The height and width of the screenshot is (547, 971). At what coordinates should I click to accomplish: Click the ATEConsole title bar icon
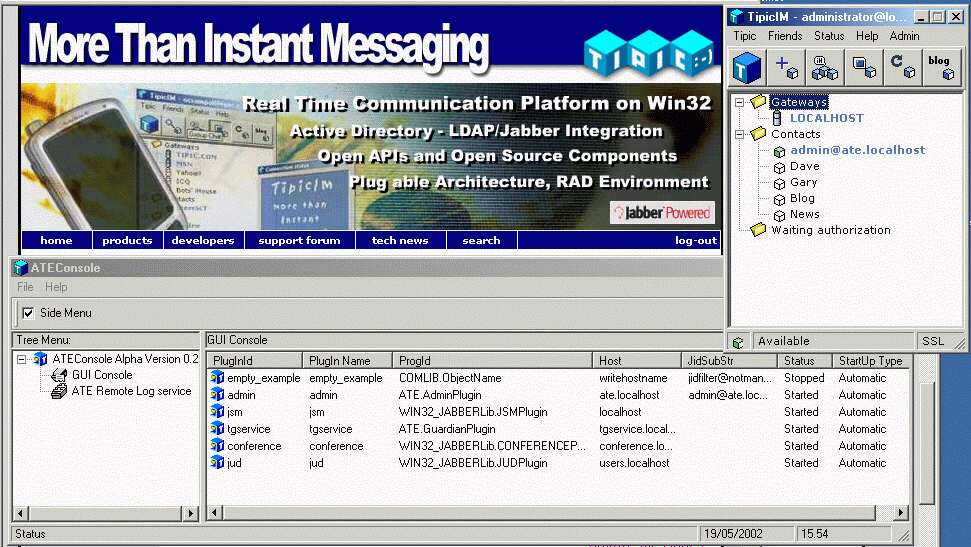pyautogui.click(x=20, y=268)
